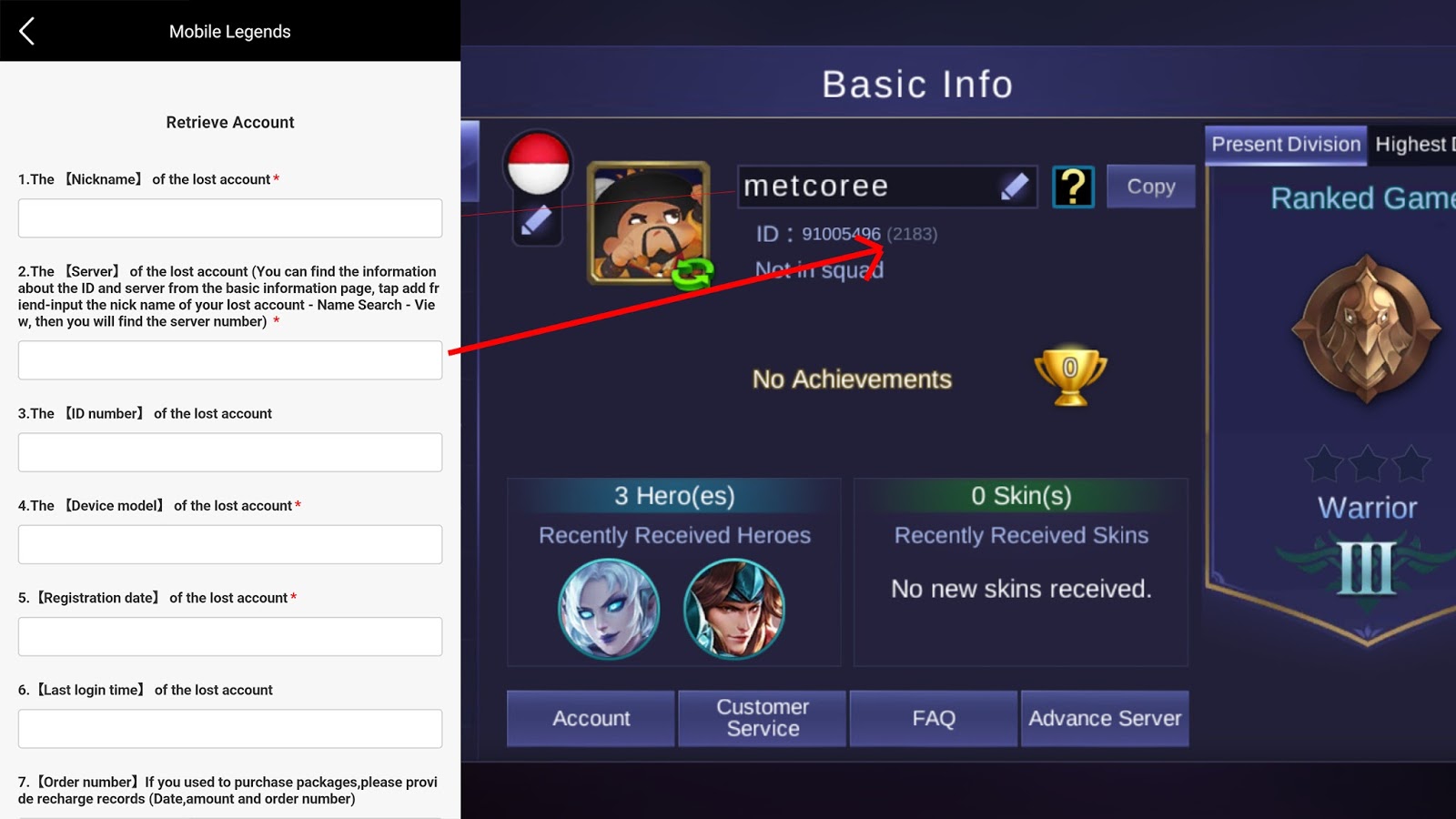Image resolution: width=1456 pixels, height=819 pixels.
Task: Click the white-haired hero portrait
Action: (x=609, y=609)
